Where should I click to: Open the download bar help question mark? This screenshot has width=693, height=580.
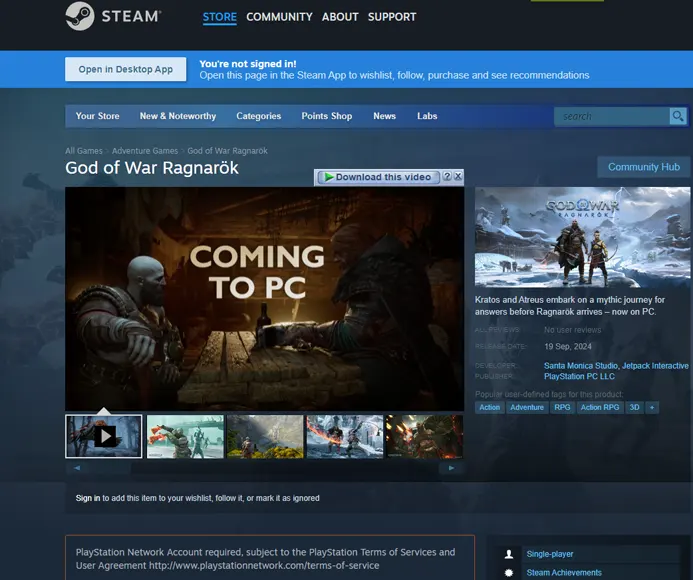tap(447, 176)
